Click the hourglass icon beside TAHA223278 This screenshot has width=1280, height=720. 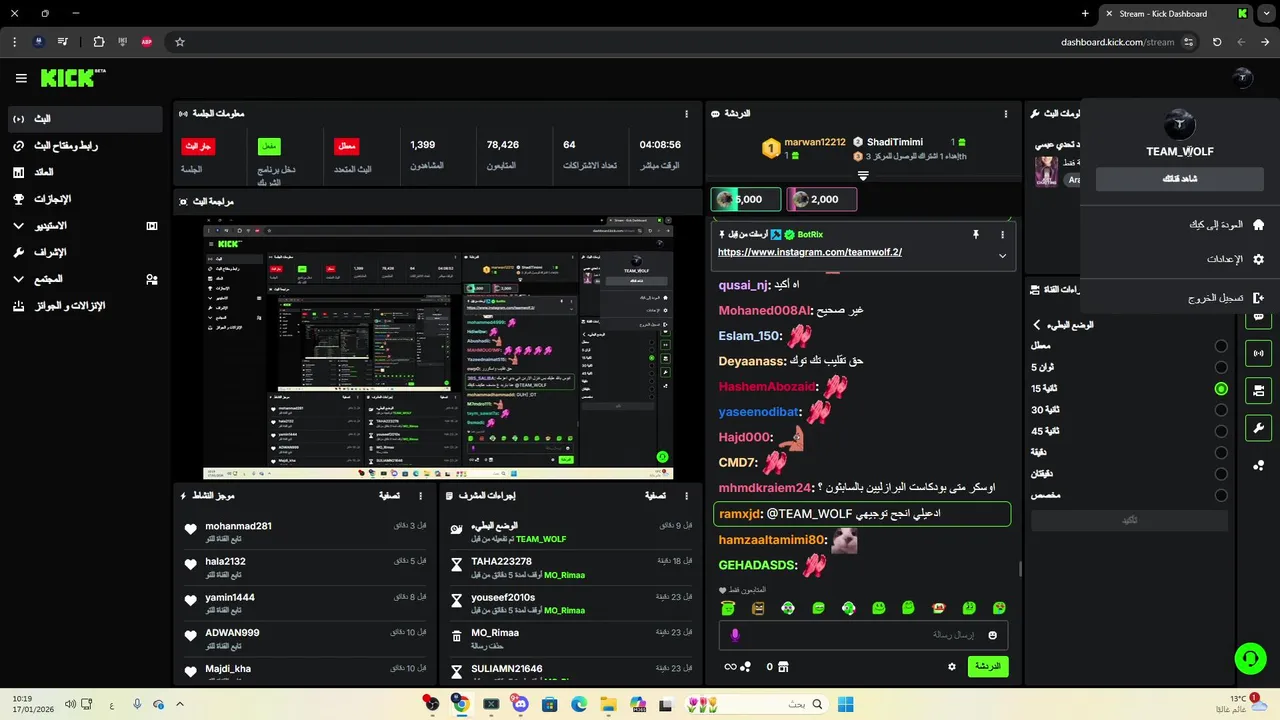pyautogui.click(x=457, y=565)
